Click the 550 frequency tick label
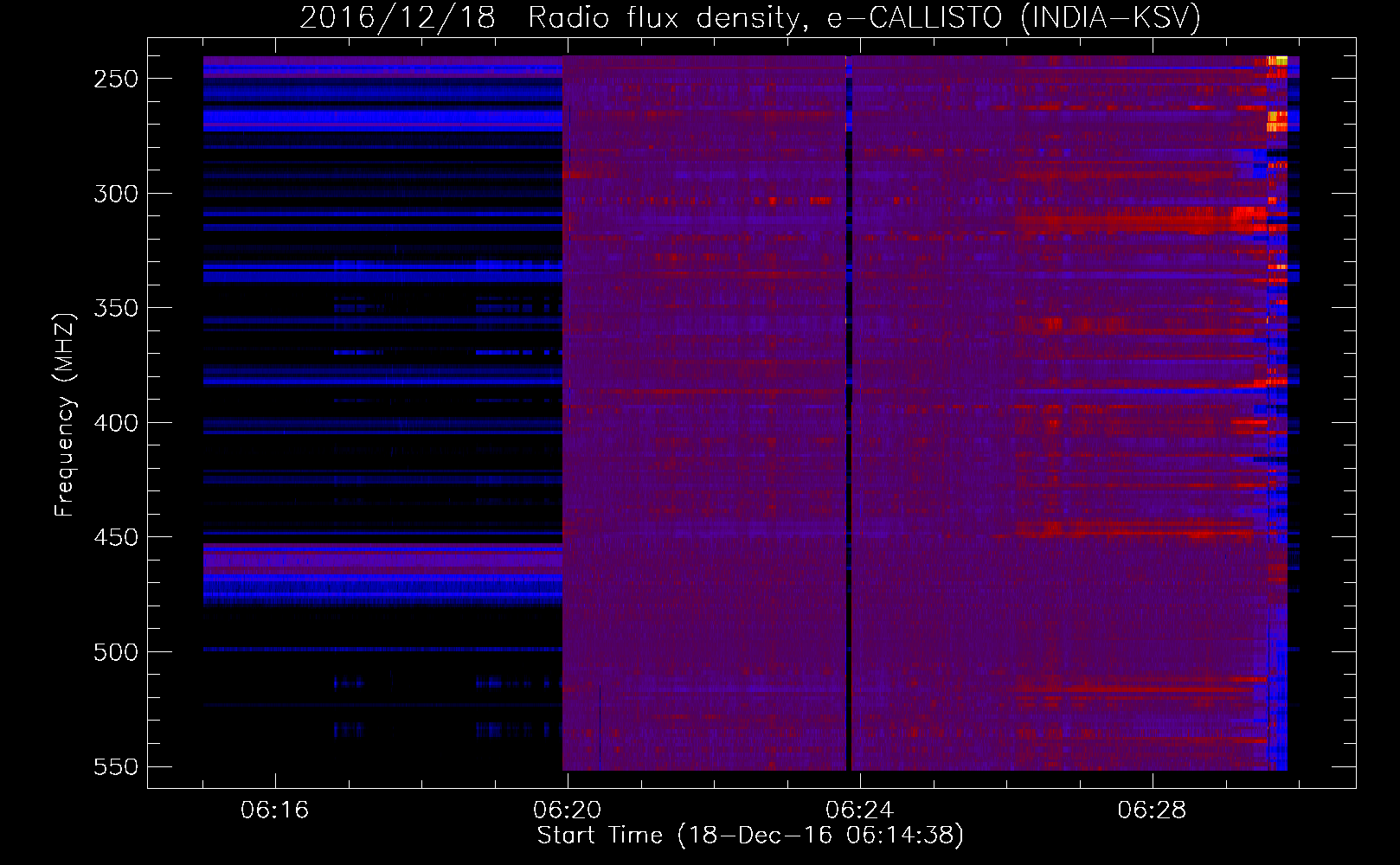This screenshot has height=865, width=1400. click(x=116, y=767)
